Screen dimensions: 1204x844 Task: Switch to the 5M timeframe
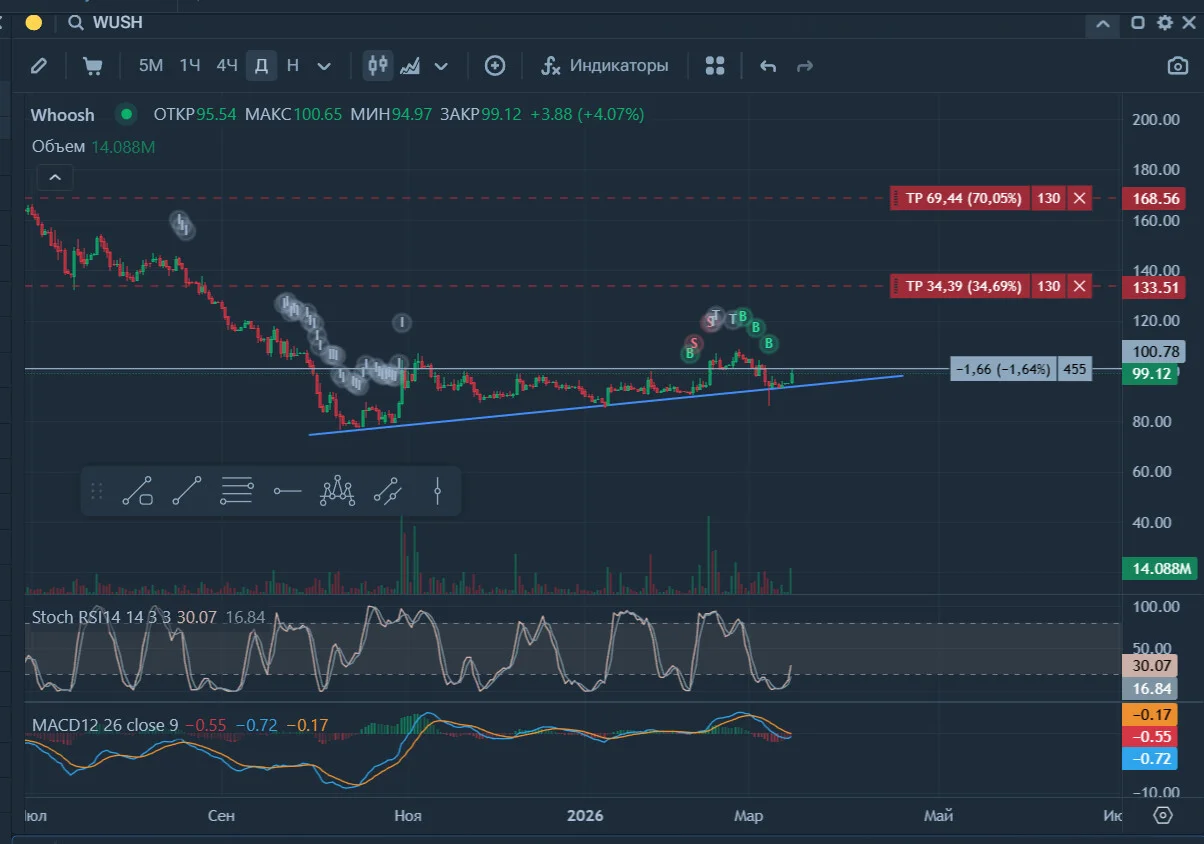(x=151, y=66)
